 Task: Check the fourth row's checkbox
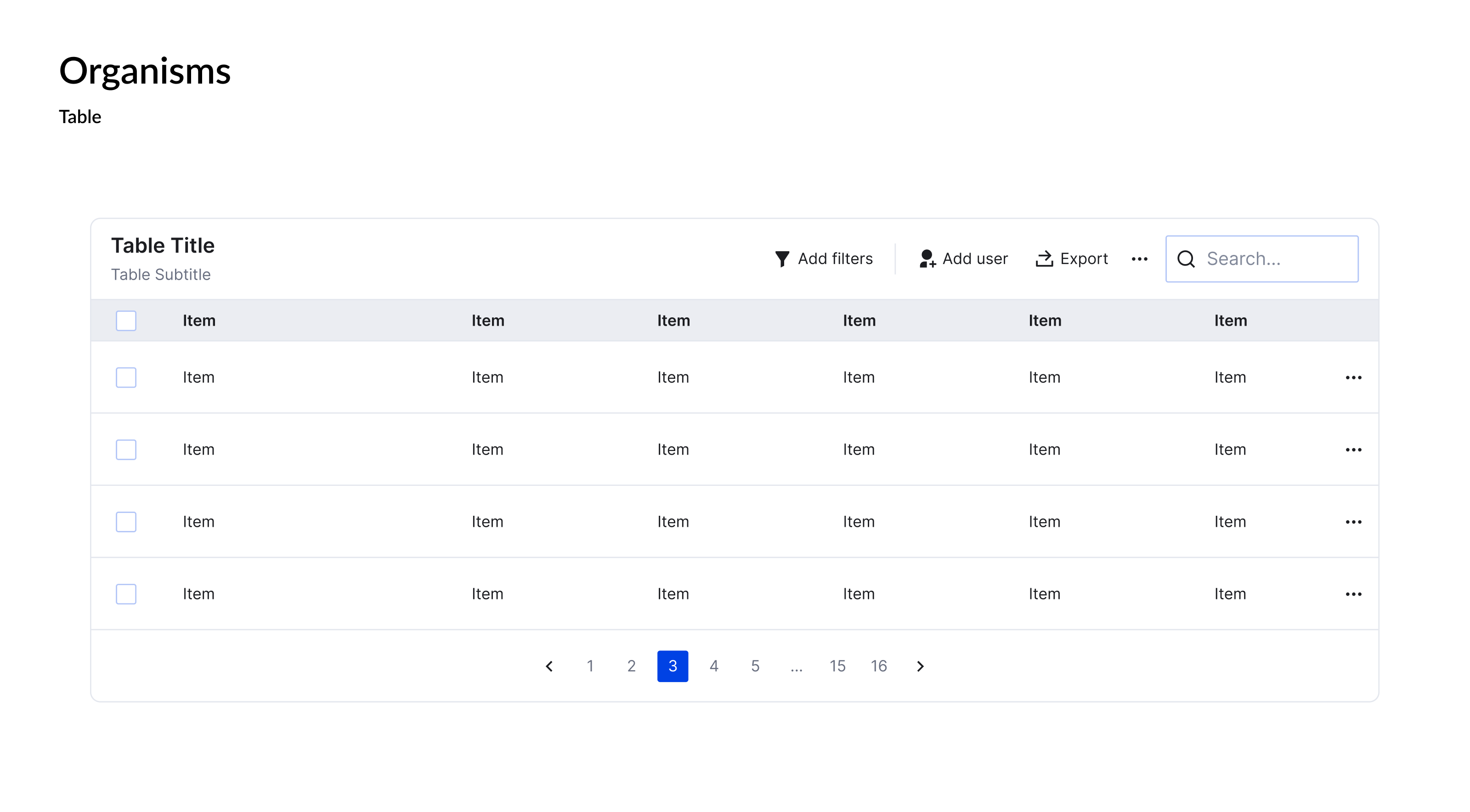coord(126,594)
